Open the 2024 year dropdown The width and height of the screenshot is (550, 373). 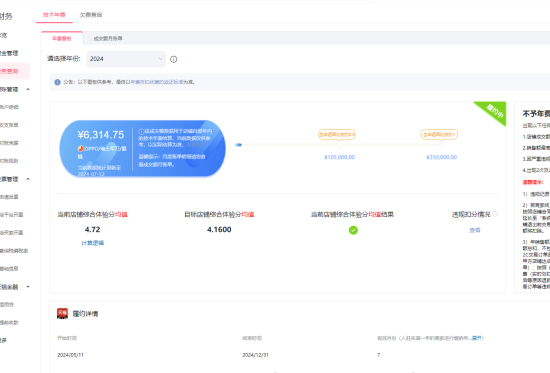point(126,59)
